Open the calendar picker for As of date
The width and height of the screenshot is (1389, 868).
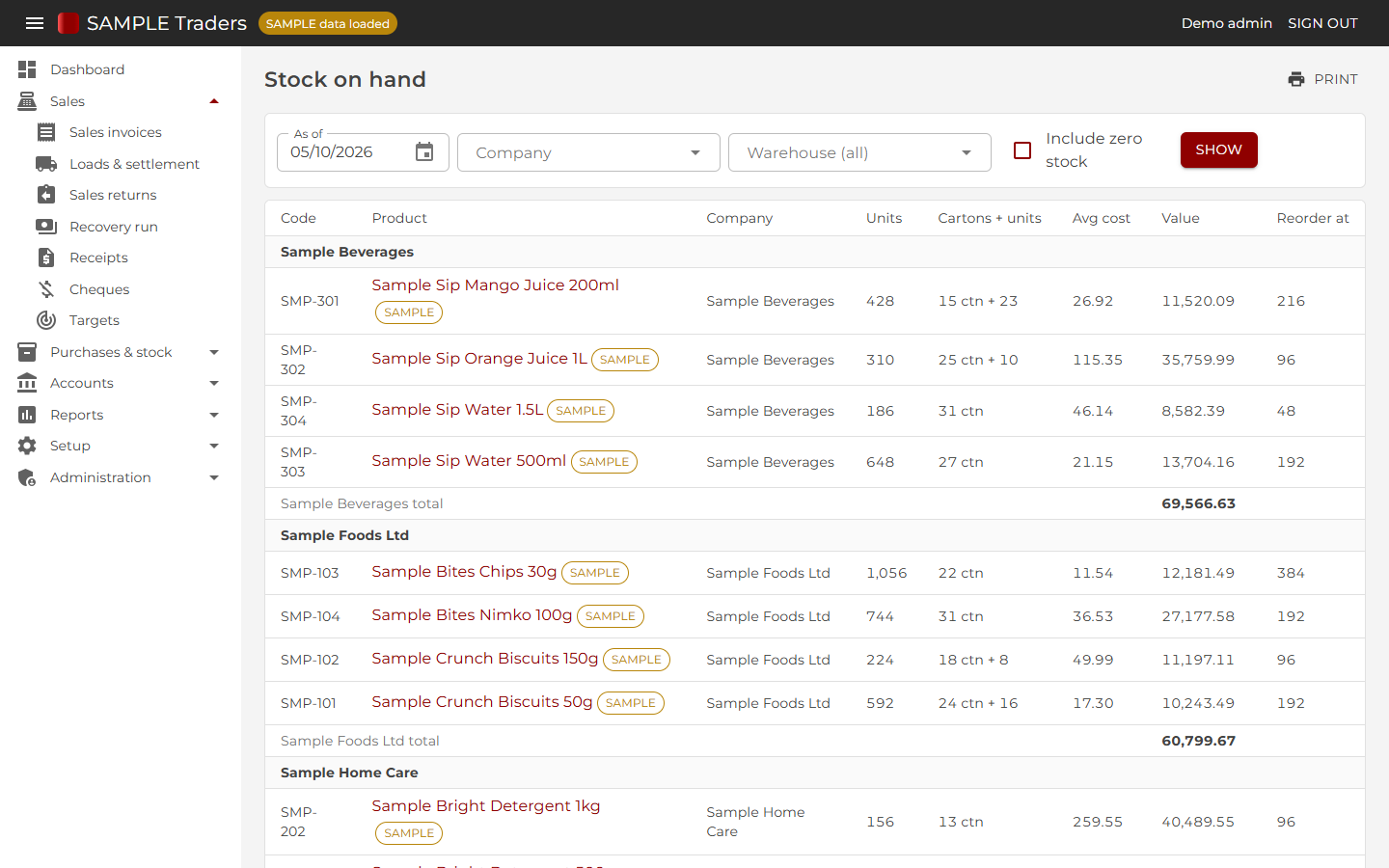pos(424,151)
